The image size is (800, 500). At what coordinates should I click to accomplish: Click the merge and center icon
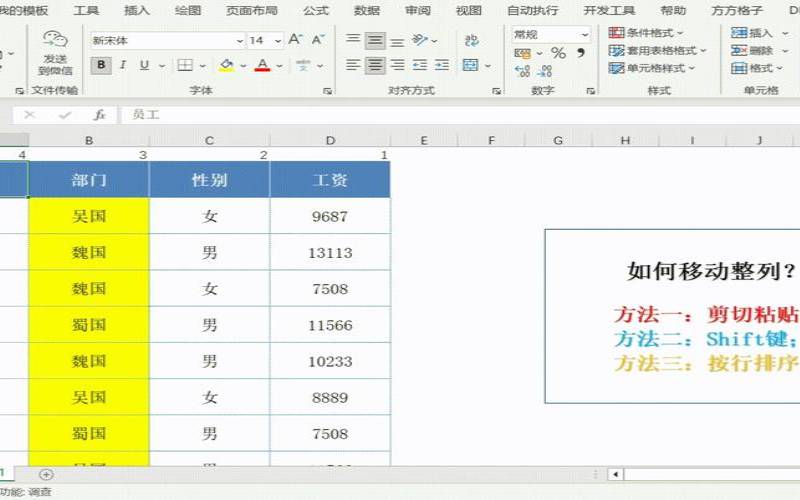[x=470, y=65]
